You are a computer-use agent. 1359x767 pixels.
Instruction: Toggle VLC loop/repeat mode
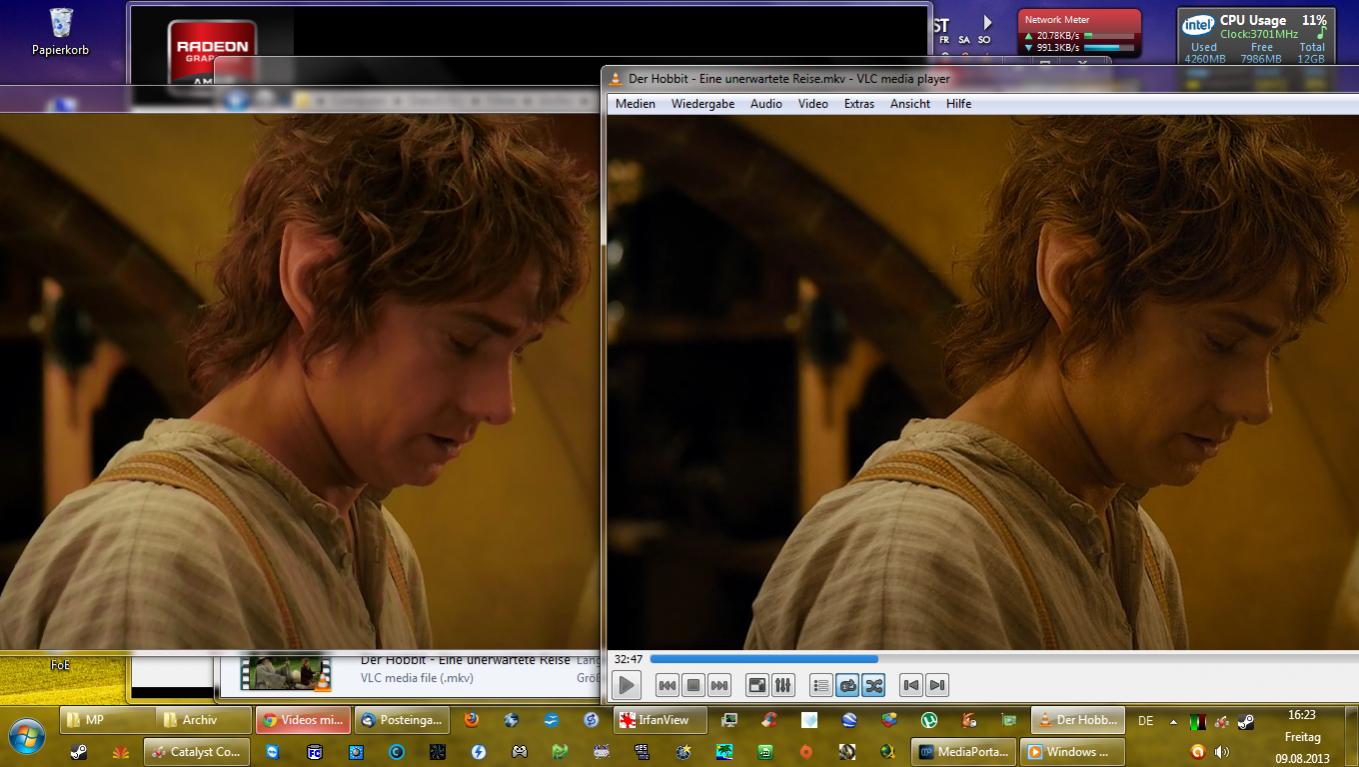tap(847, 685)
